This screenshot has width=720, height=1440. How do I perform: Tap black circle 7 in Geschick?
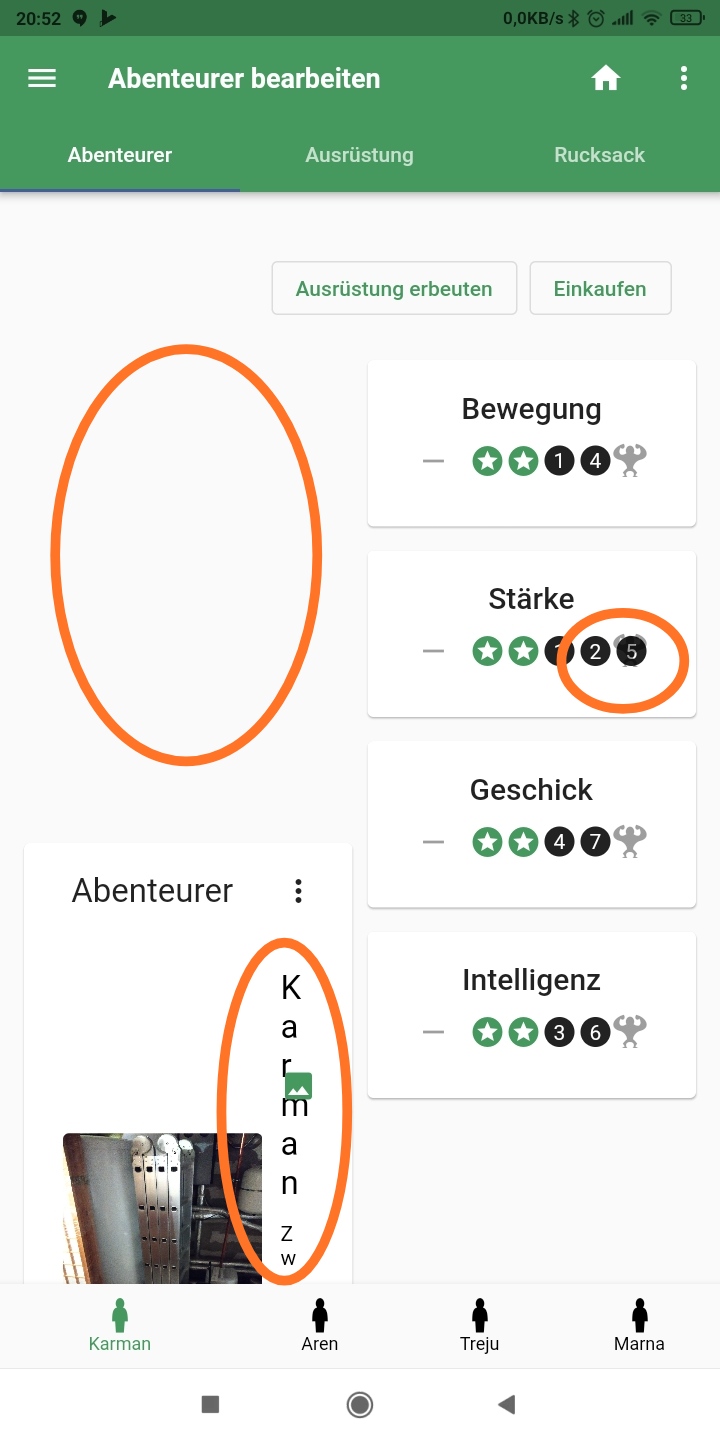(595, 842)
